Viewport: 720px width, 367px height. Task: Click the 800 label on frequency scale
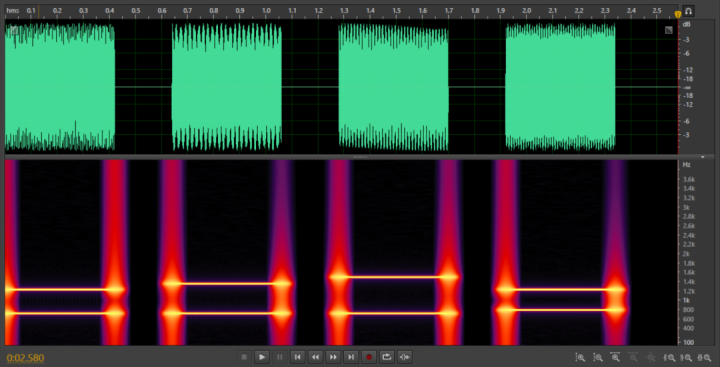(x=688, y=310)
